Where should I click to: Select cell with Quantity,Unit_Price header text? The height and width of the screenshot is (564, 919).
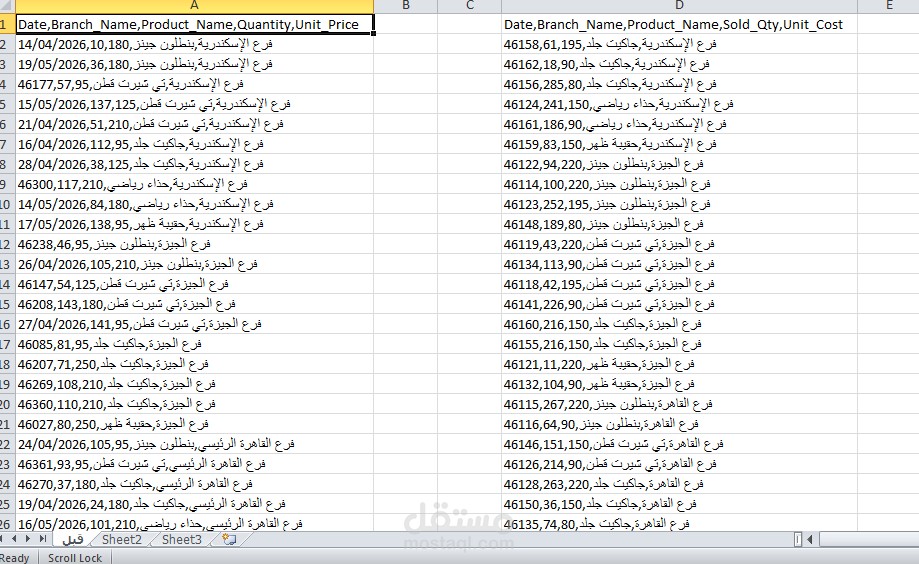[194, 24]
